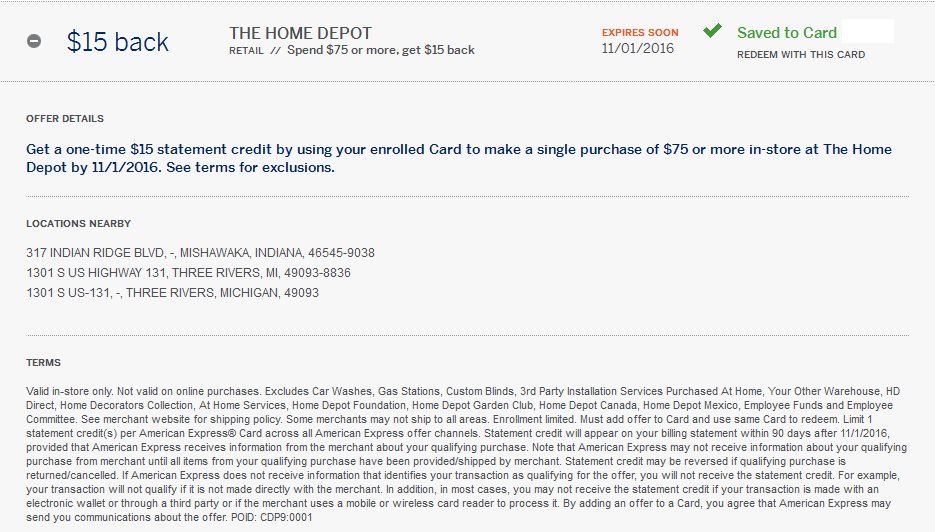Click the TERMS section heading
This screenshot has width=935, height=532.
(43, 363)
